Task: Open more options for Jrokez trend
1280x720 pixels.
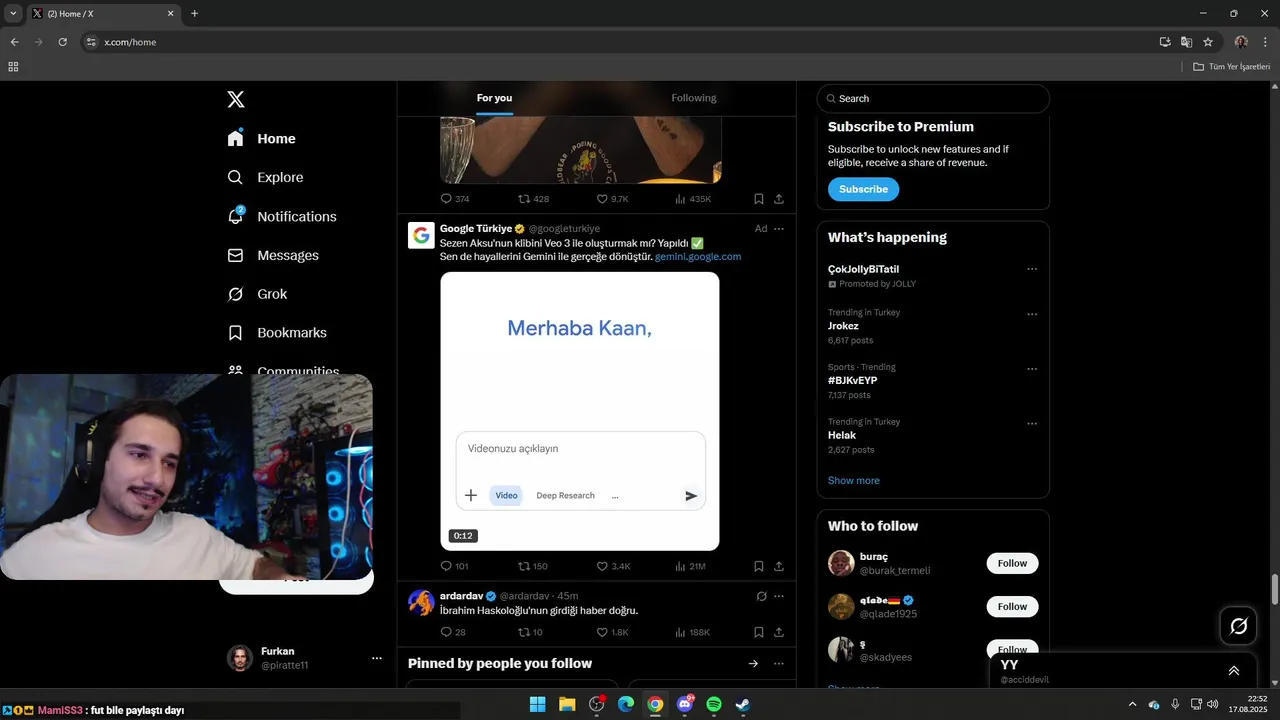Action: (x=1032, y=314)
